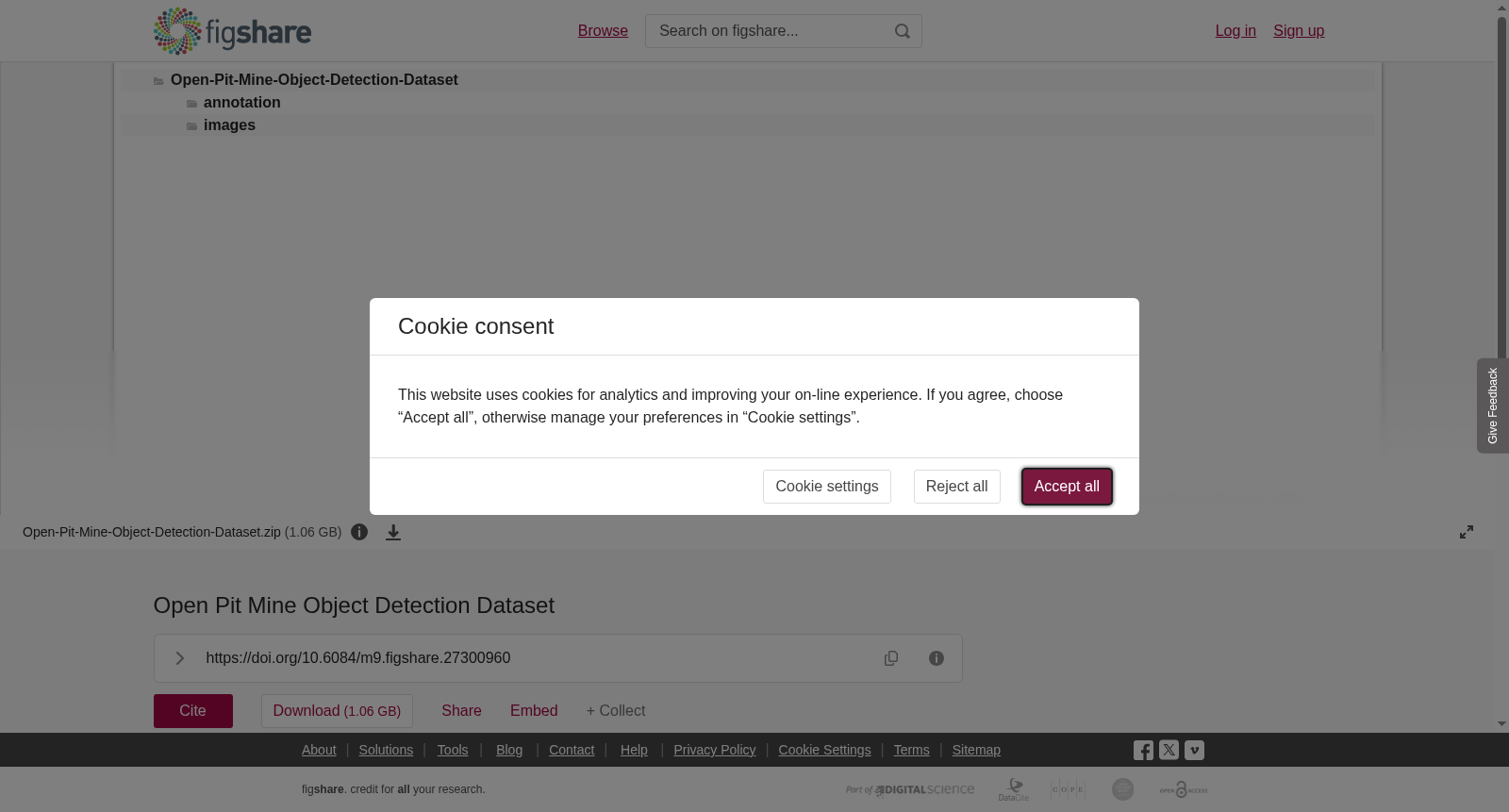Click the zip file name text
1509x812 pixels.
152,532
